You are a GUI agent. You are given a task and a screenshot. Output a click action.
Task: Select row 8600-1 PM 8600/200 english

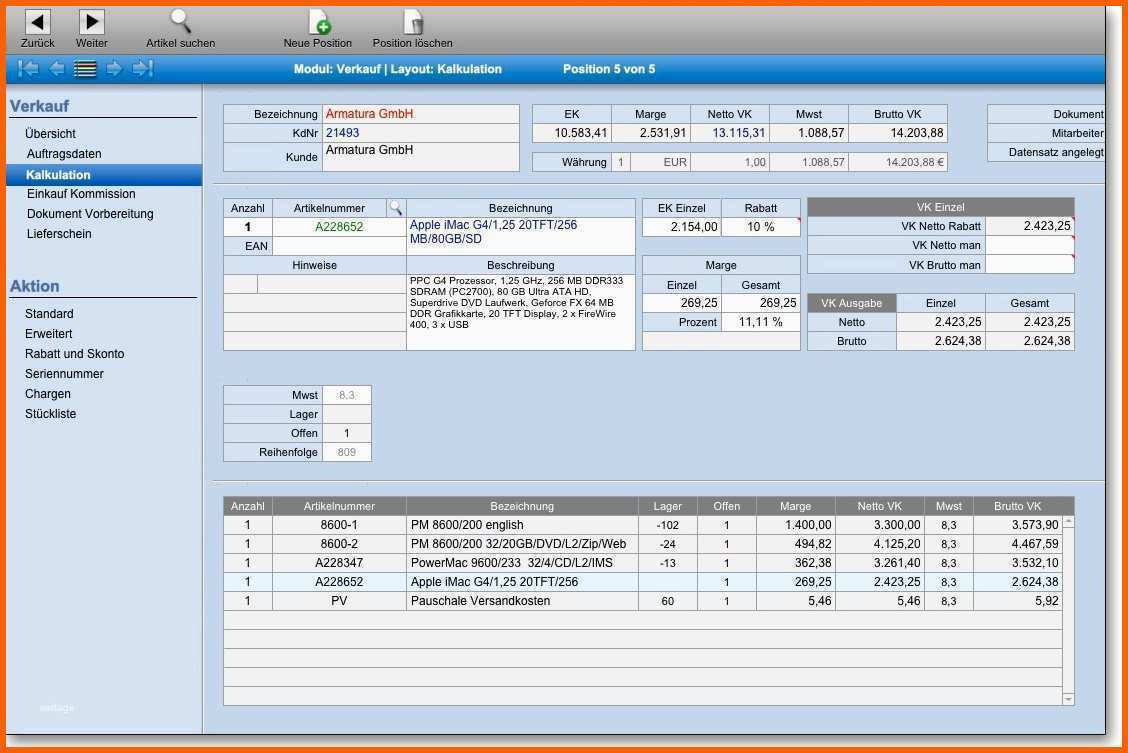pos(642,525)
